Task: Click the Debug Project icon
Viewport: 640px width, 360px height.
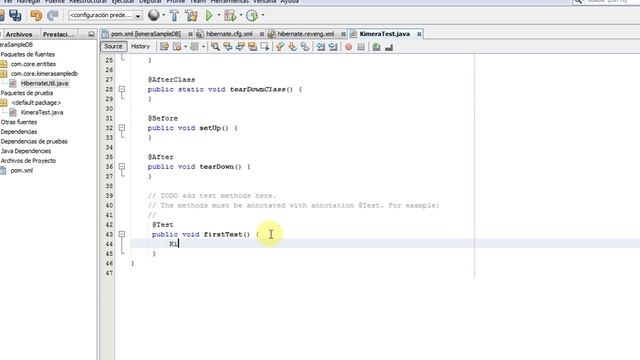Action: (x=230, y=16)
